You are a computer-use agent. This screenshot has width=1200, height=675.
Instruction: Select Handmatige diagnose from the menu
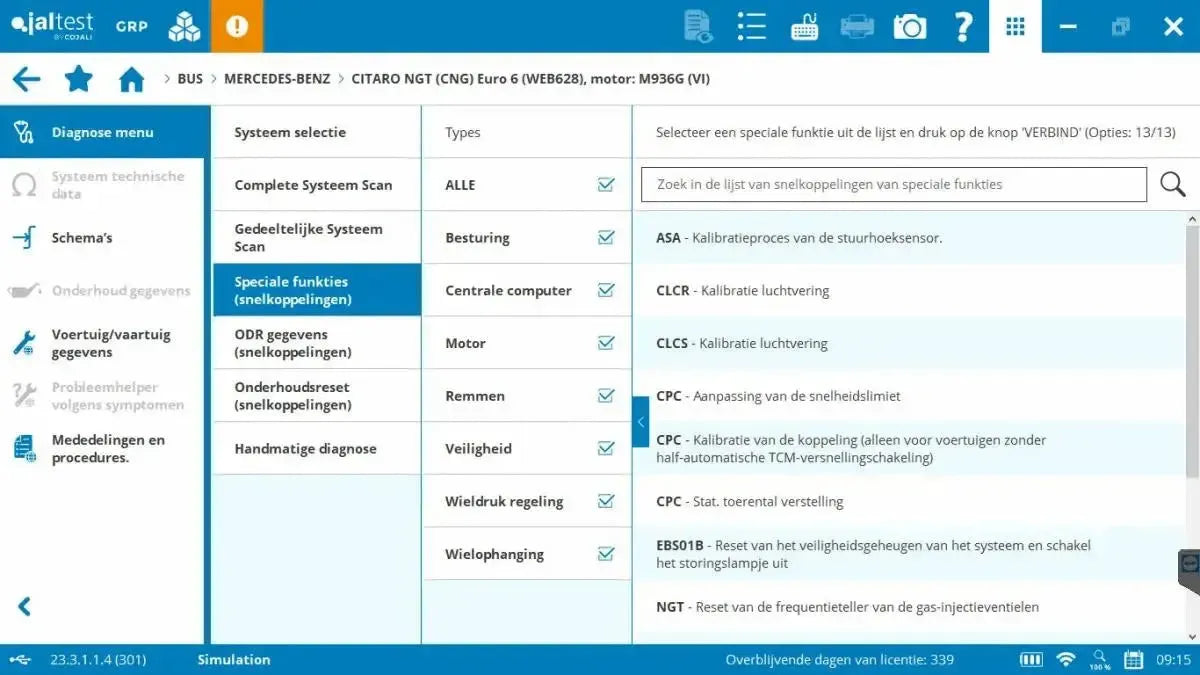coord(306,448)
